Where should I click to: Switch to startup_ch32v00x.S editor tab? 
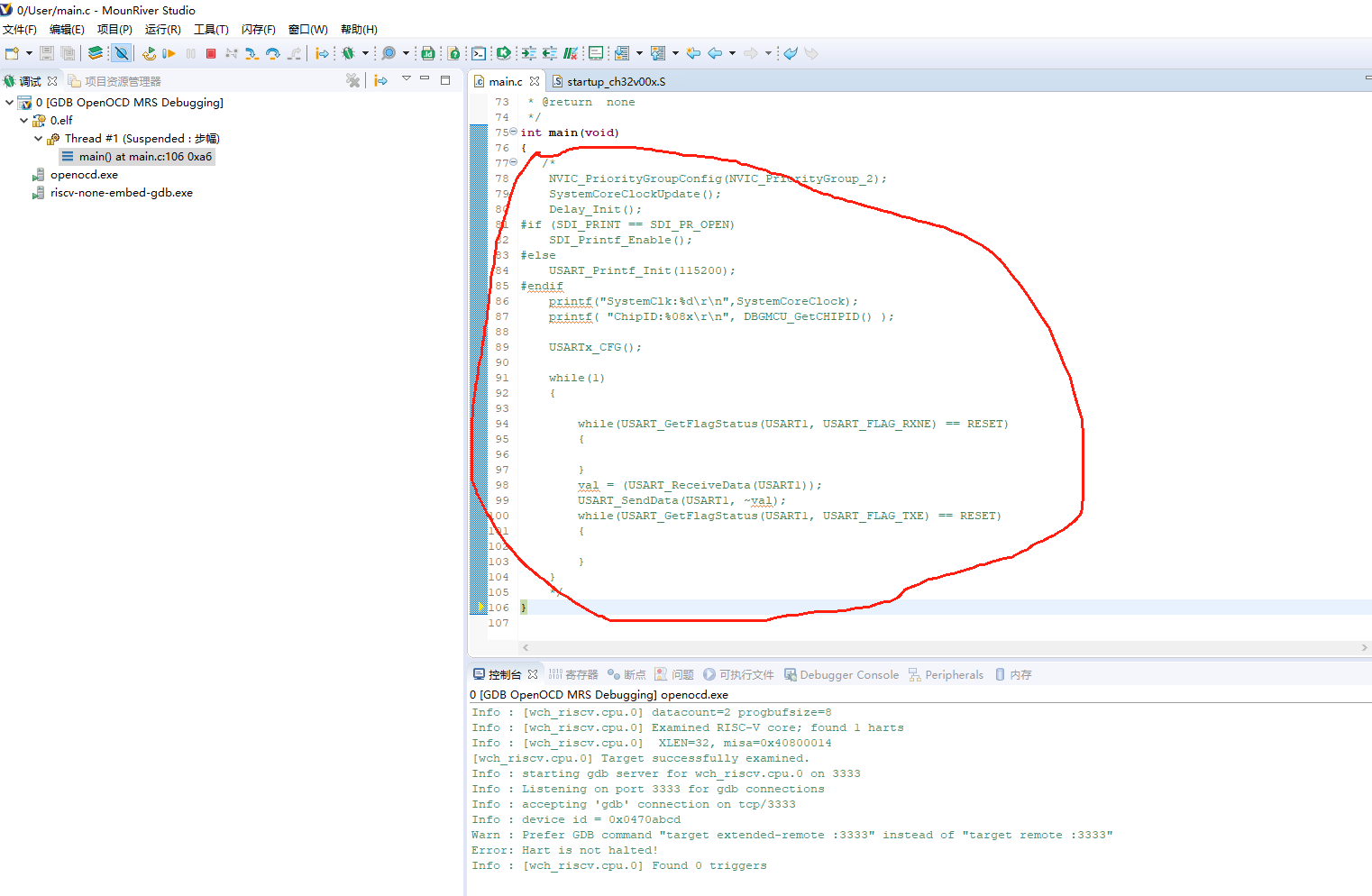pos(608,81)
